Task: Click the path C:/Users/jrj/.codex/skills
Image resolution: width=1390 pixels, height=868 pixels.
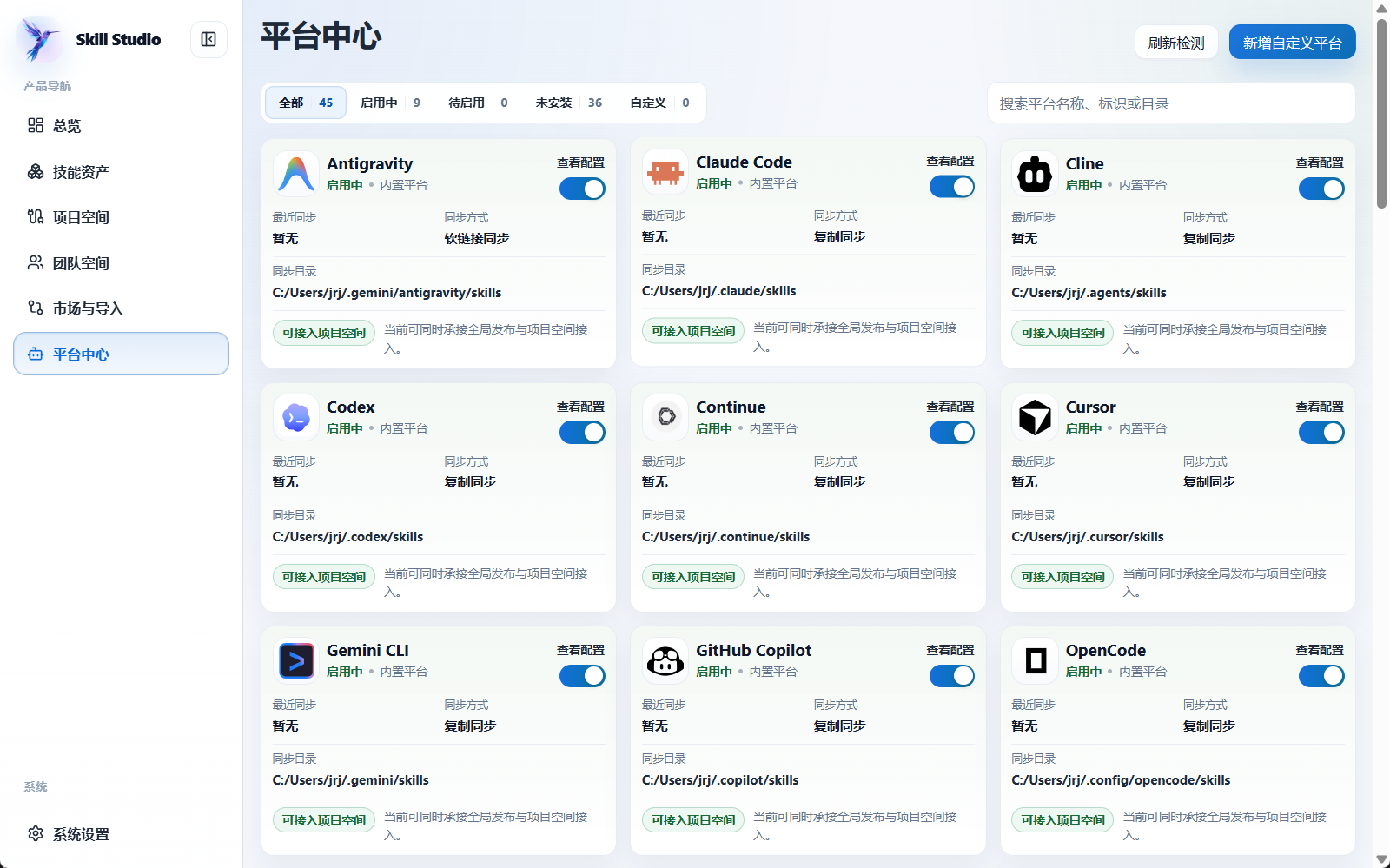Action: (347, 537)
